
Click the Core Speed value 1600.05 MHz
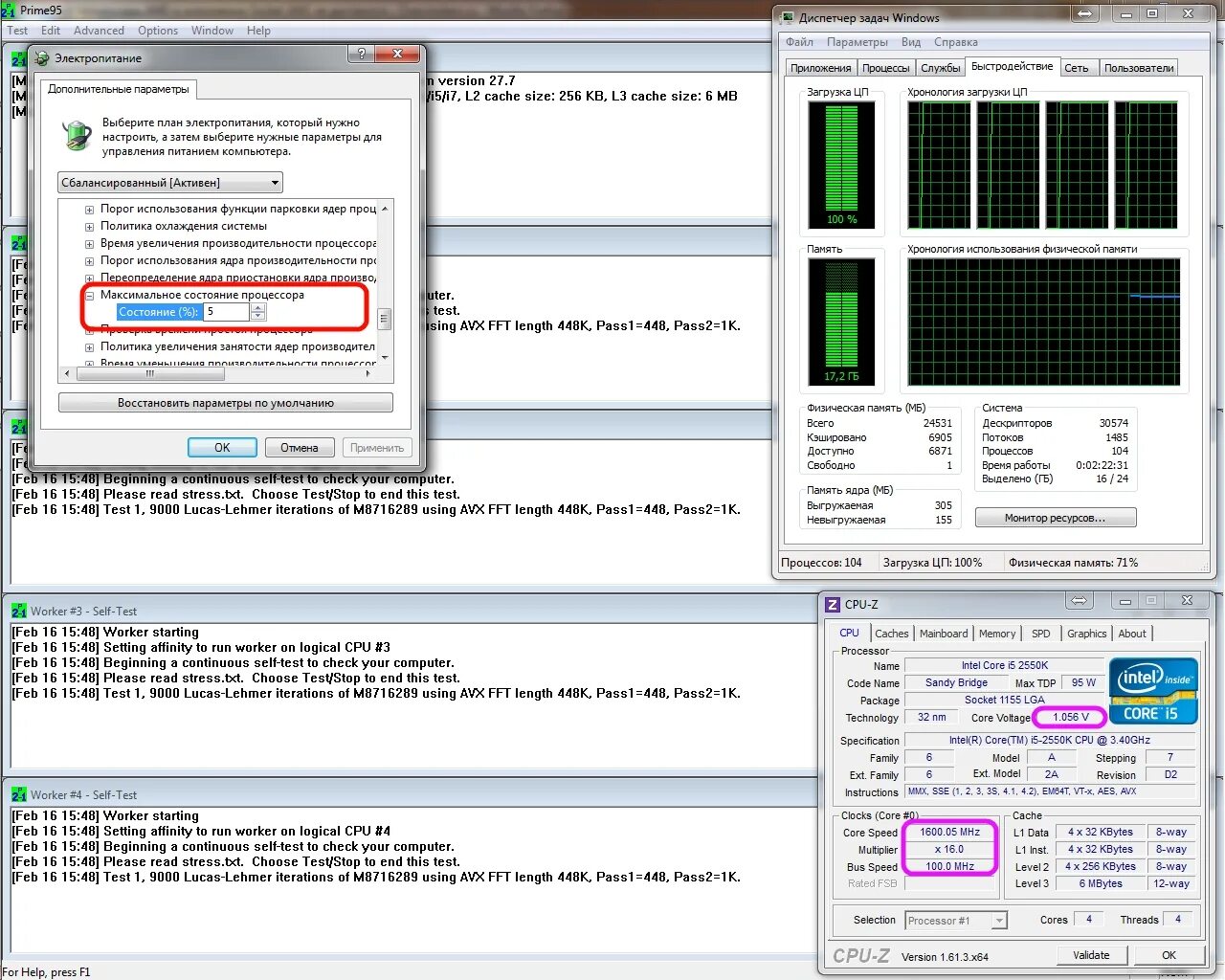[x=950, y=832]
